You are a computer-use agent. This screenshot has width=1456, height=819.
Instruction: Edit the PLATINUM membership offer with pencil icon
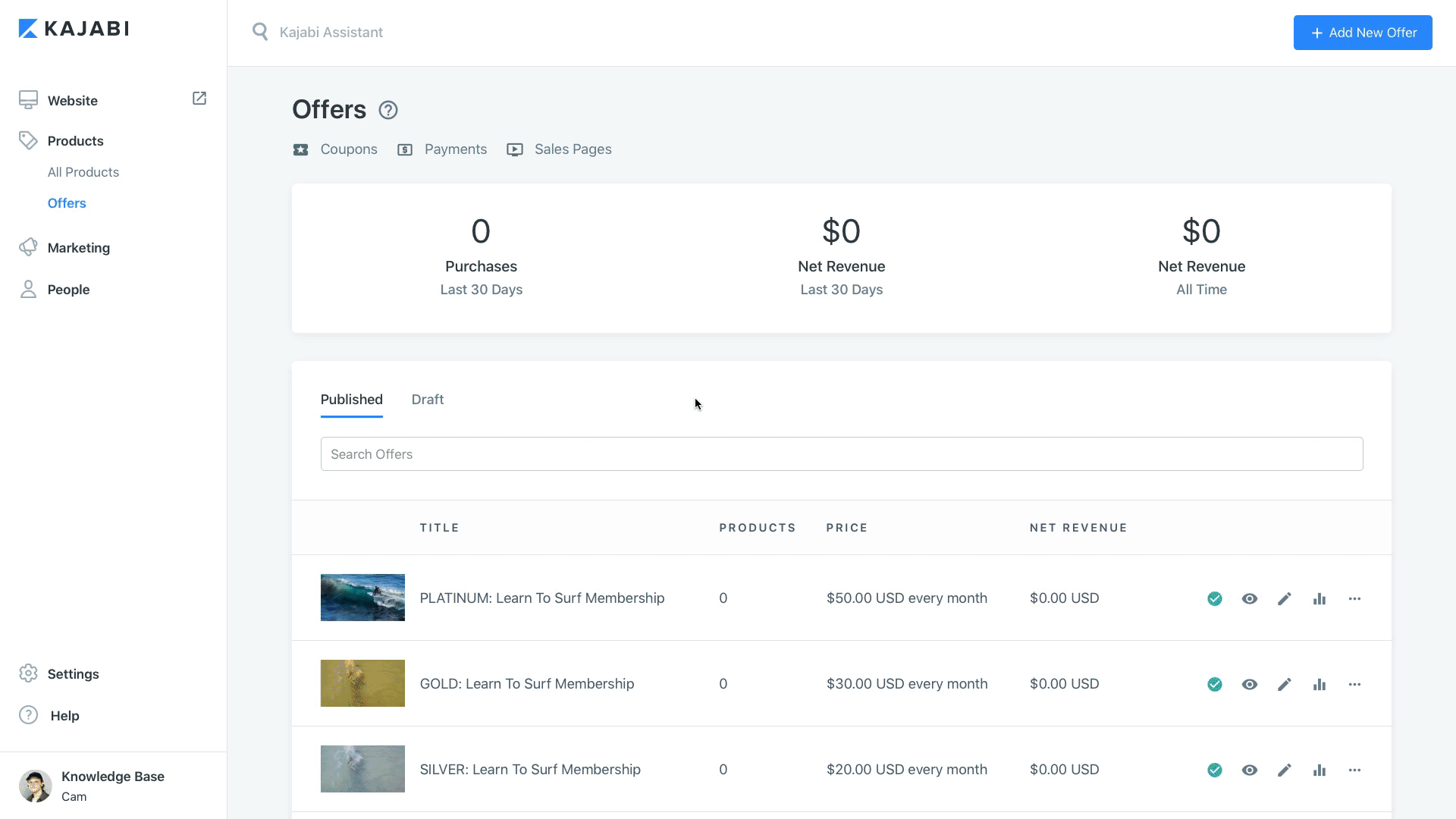click(x=1284, y=599)
